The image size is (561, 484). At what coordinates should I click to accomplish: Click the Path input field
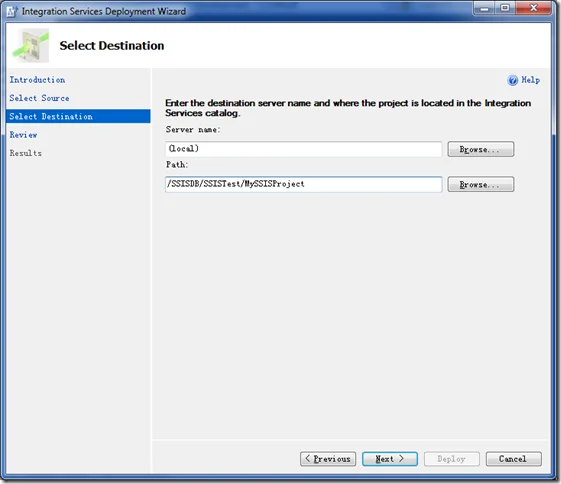pos(303,184)
